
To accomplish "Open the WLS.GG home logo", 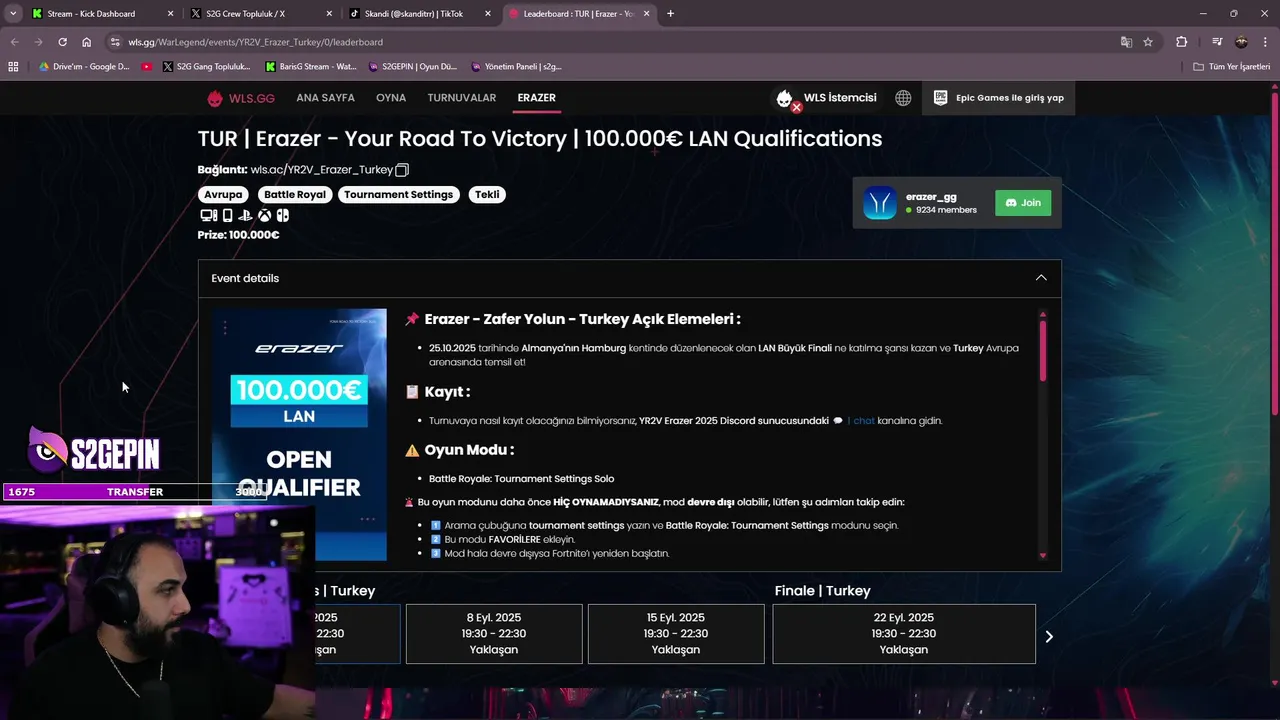I will [240, 98].
